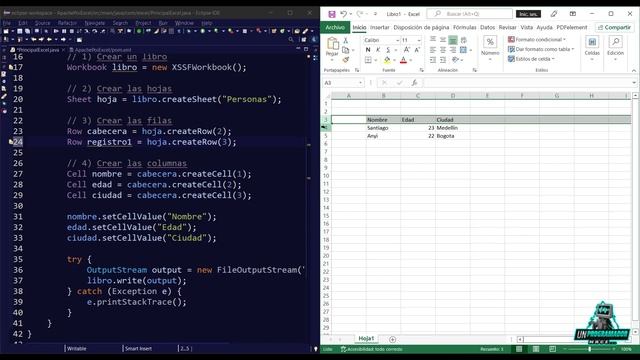Open the Archivo tab in Excel
Viewport: 640px width, 360px height.
point(335,27)
